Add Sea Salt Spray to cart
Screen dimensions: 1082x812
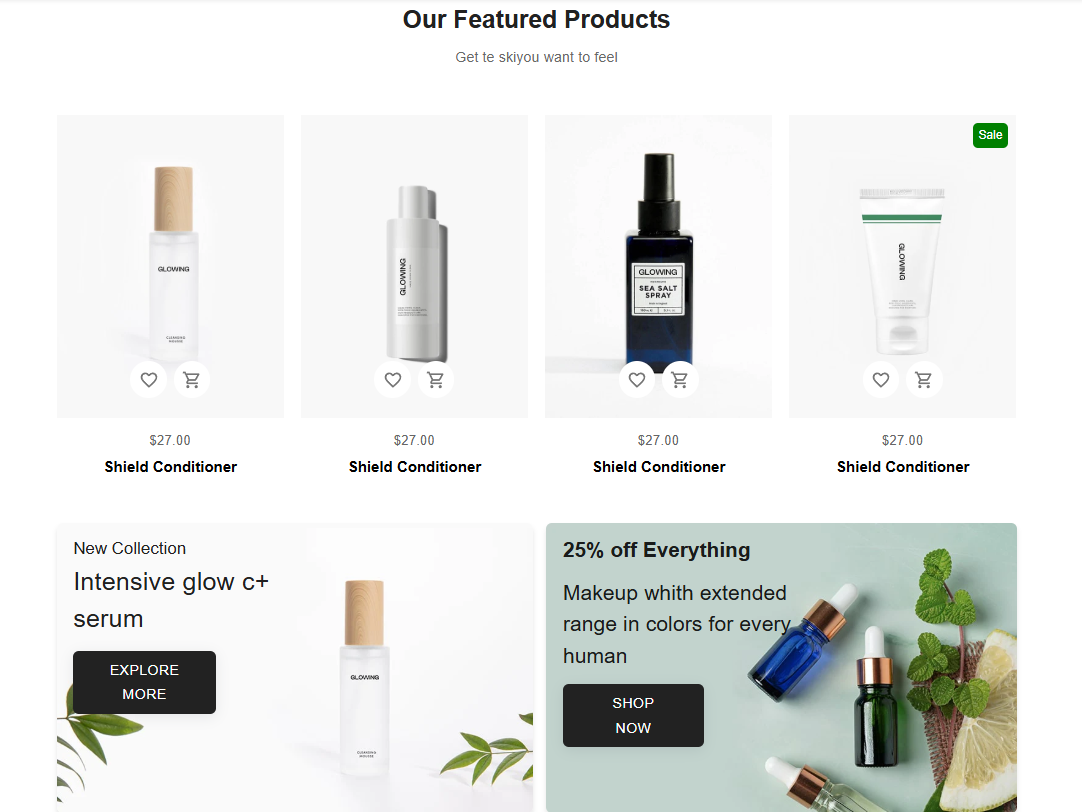tap(680, 379)
